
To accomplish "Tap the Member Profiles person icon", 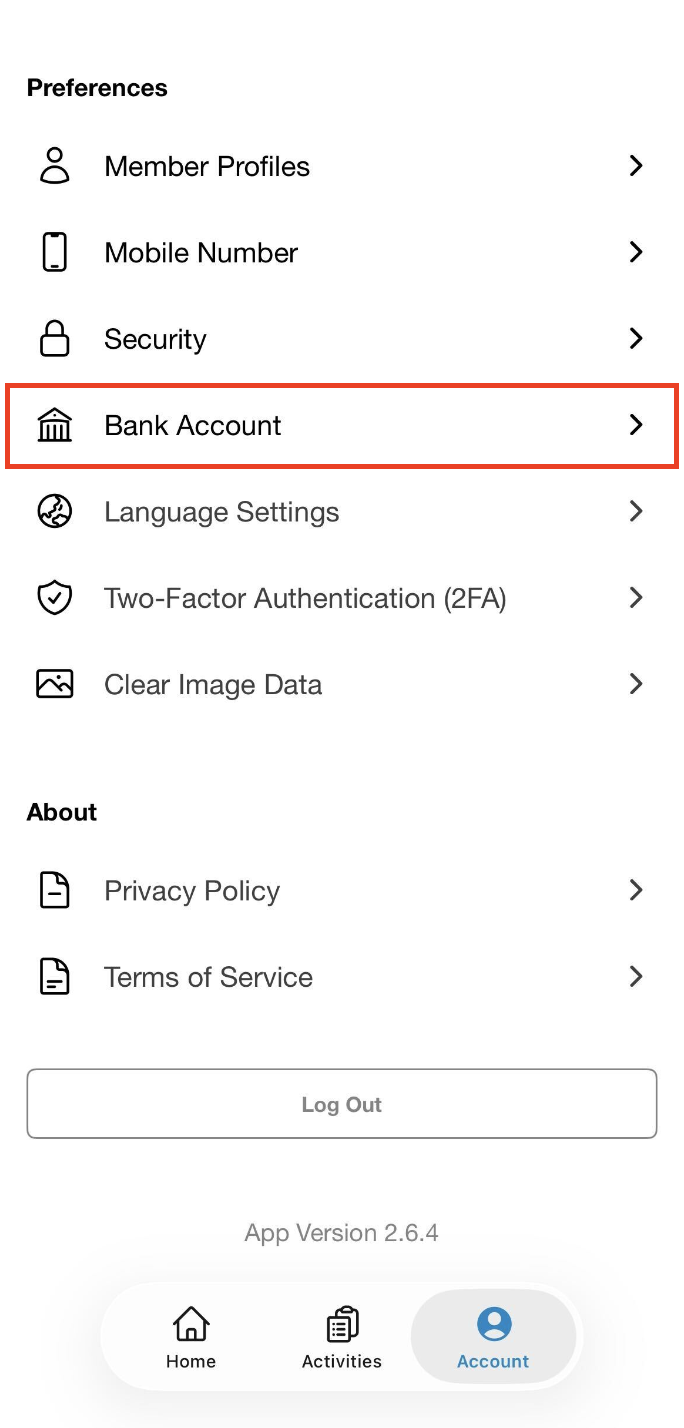I will [55, 166].
